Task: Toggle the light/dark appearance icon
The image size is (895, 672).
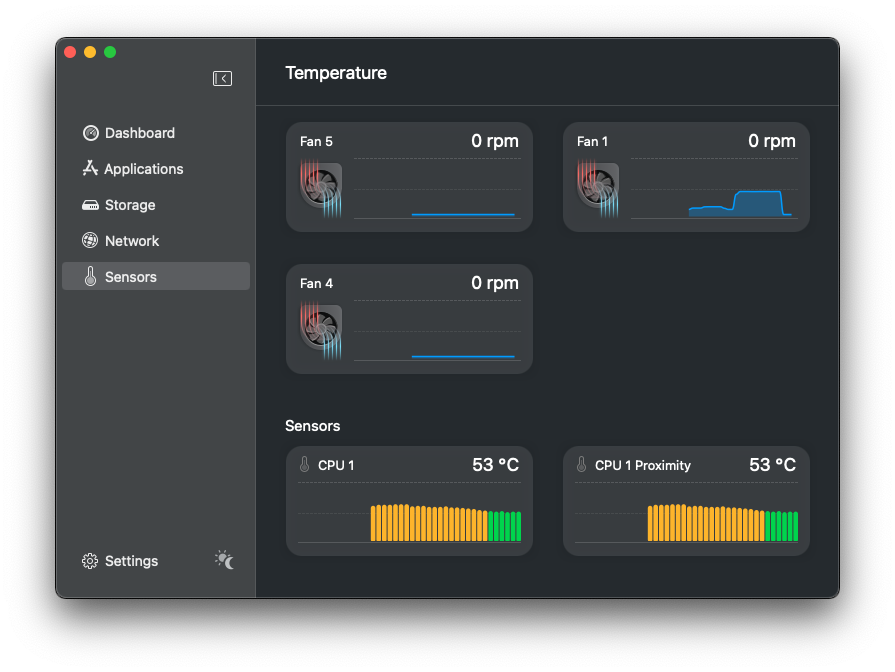Action: tap(225, 560)
